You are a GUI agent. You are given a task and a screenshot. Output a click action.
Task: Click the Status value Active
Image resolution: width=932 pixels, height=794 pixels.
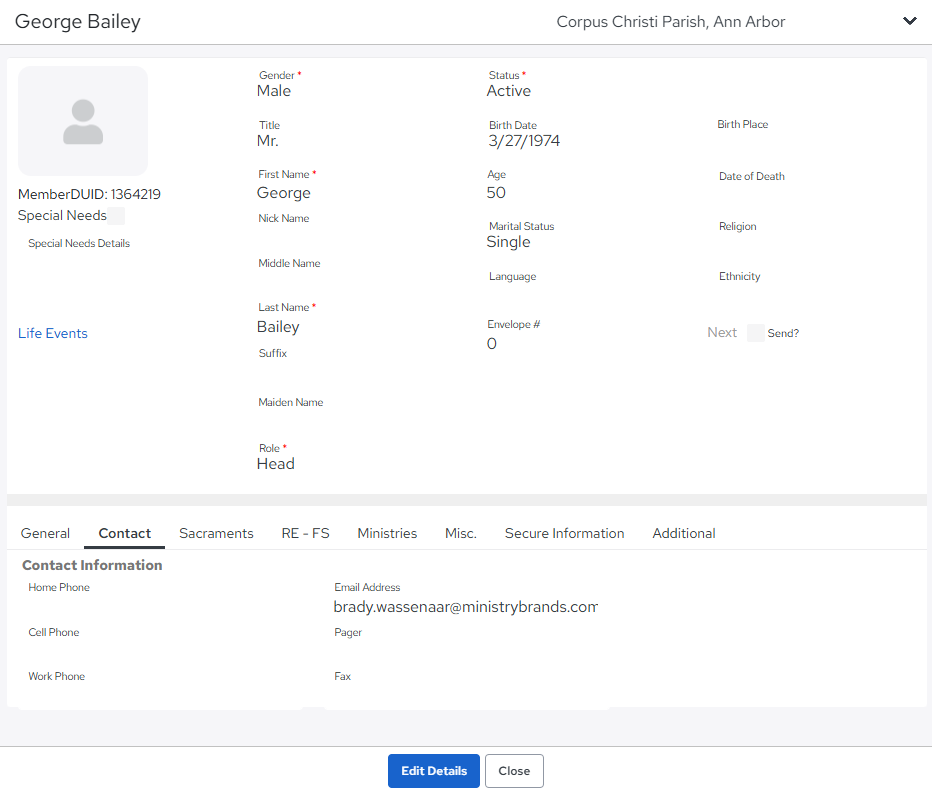click(x=508, y=91)
